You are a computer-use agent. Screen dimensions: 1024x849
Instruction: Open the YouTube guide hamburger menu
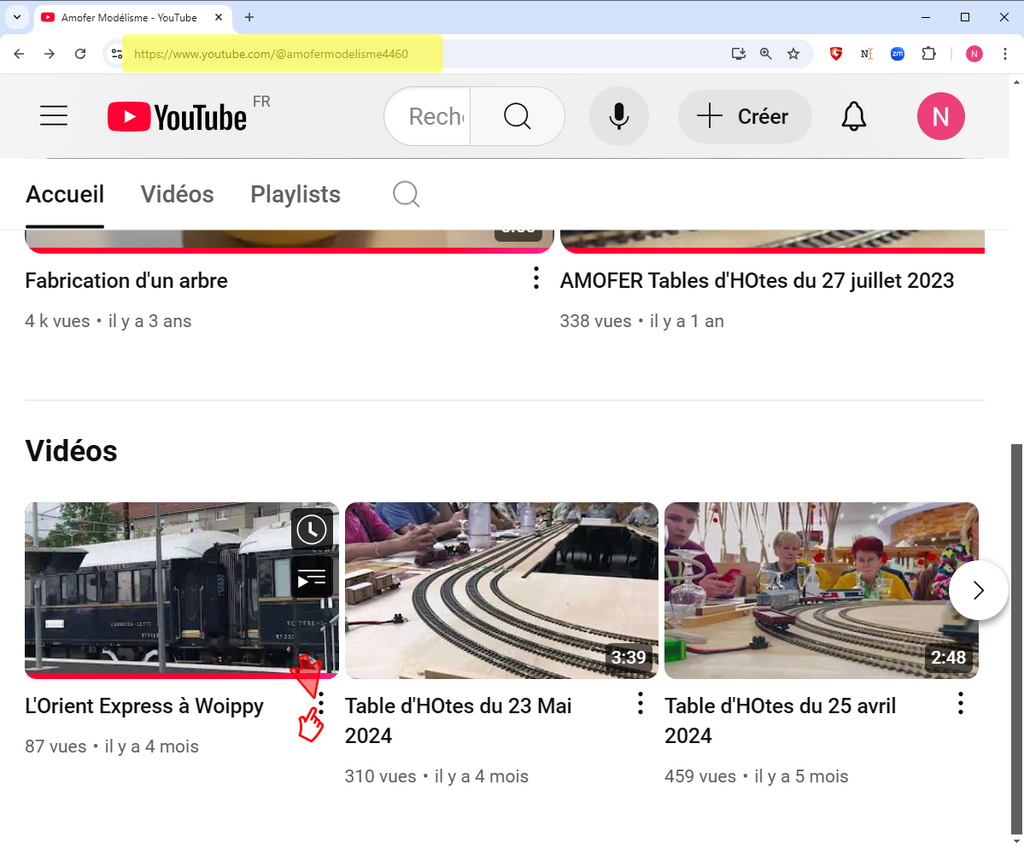[x=54, y=116]
